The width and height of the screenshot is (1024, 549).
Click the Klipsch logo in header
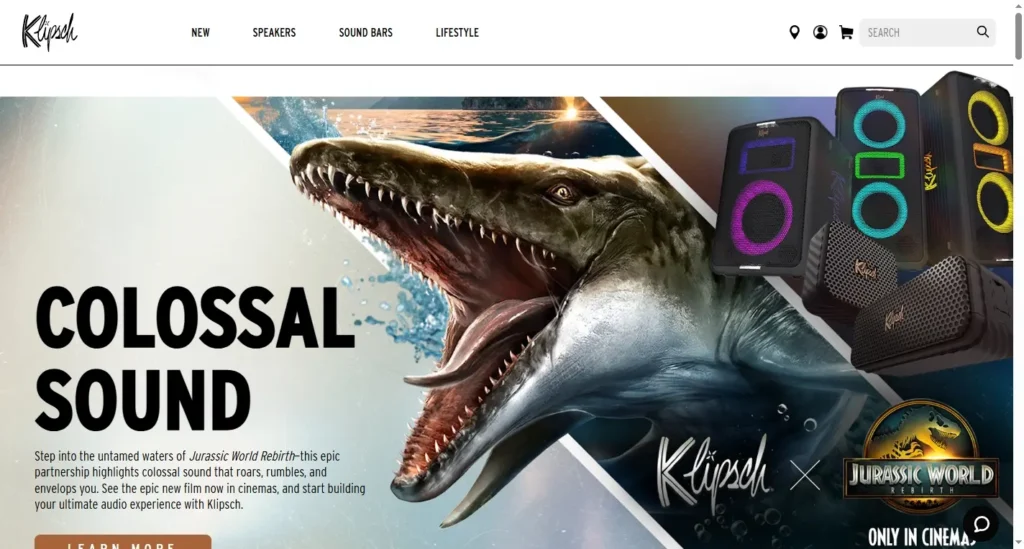[50, 32]
